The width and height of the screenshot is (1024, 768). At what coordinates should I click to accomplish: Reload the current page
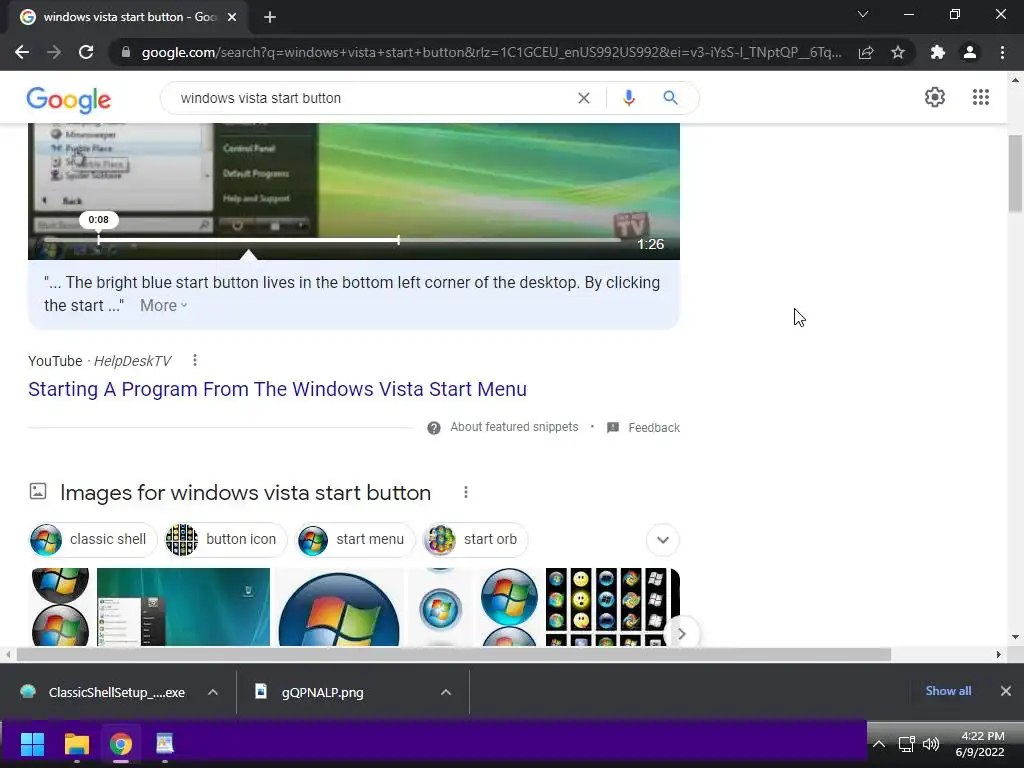[86, 52]
